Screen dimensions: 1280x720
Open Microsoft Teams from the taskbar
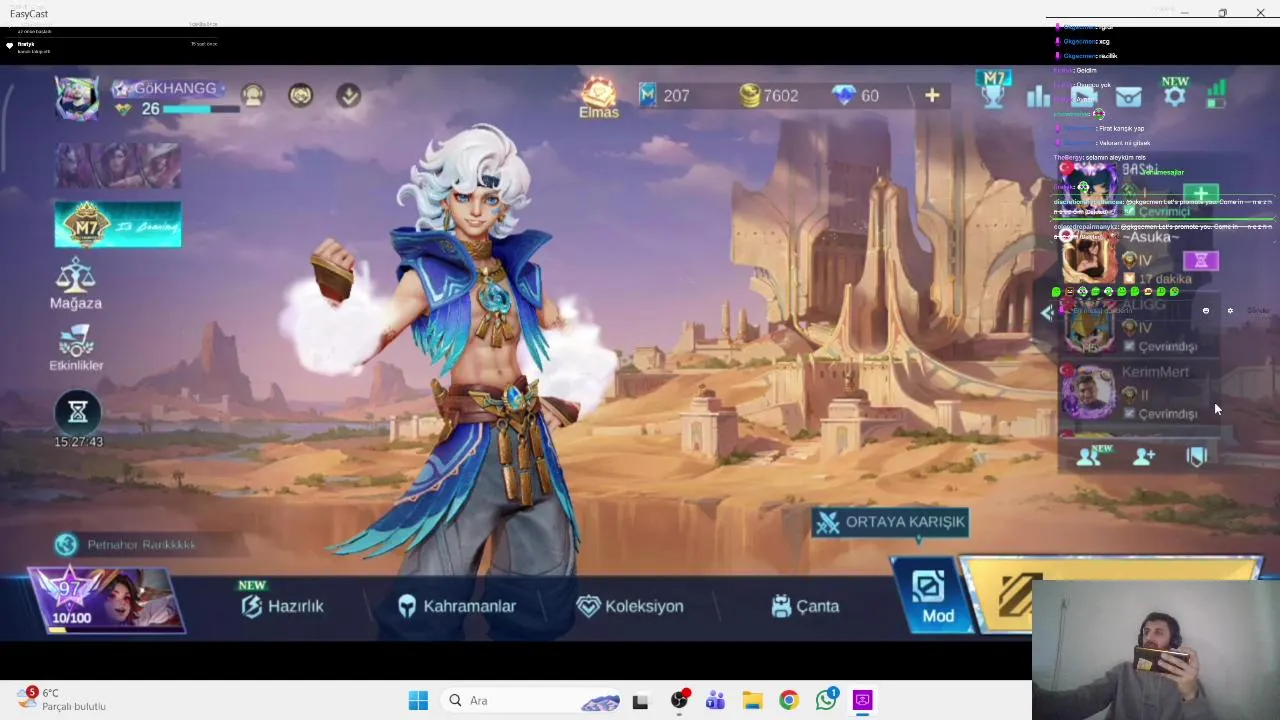pyautogui.click(x=715, y=700)
